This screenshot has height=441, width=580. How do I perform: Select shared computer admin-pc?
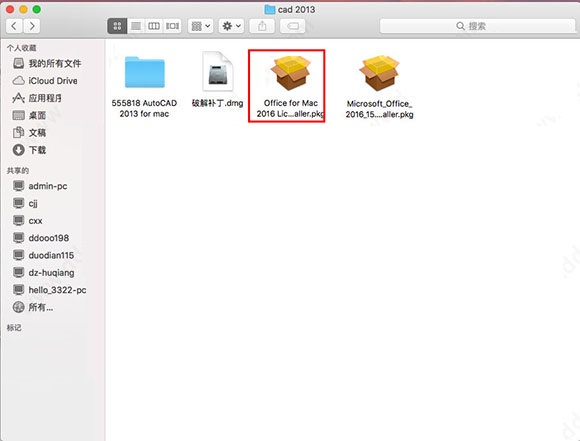pyautogui.click(x=40, y=186)
